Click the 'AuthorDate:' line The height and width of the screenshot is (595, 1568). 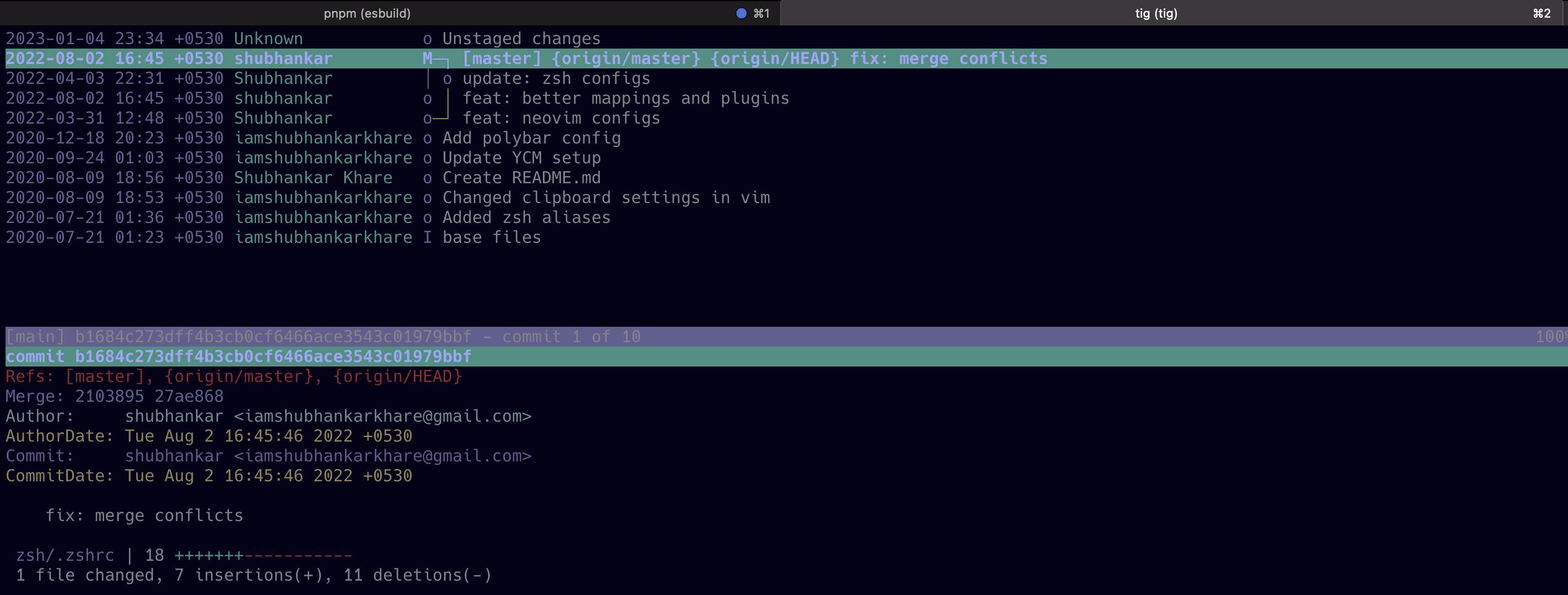209,436
